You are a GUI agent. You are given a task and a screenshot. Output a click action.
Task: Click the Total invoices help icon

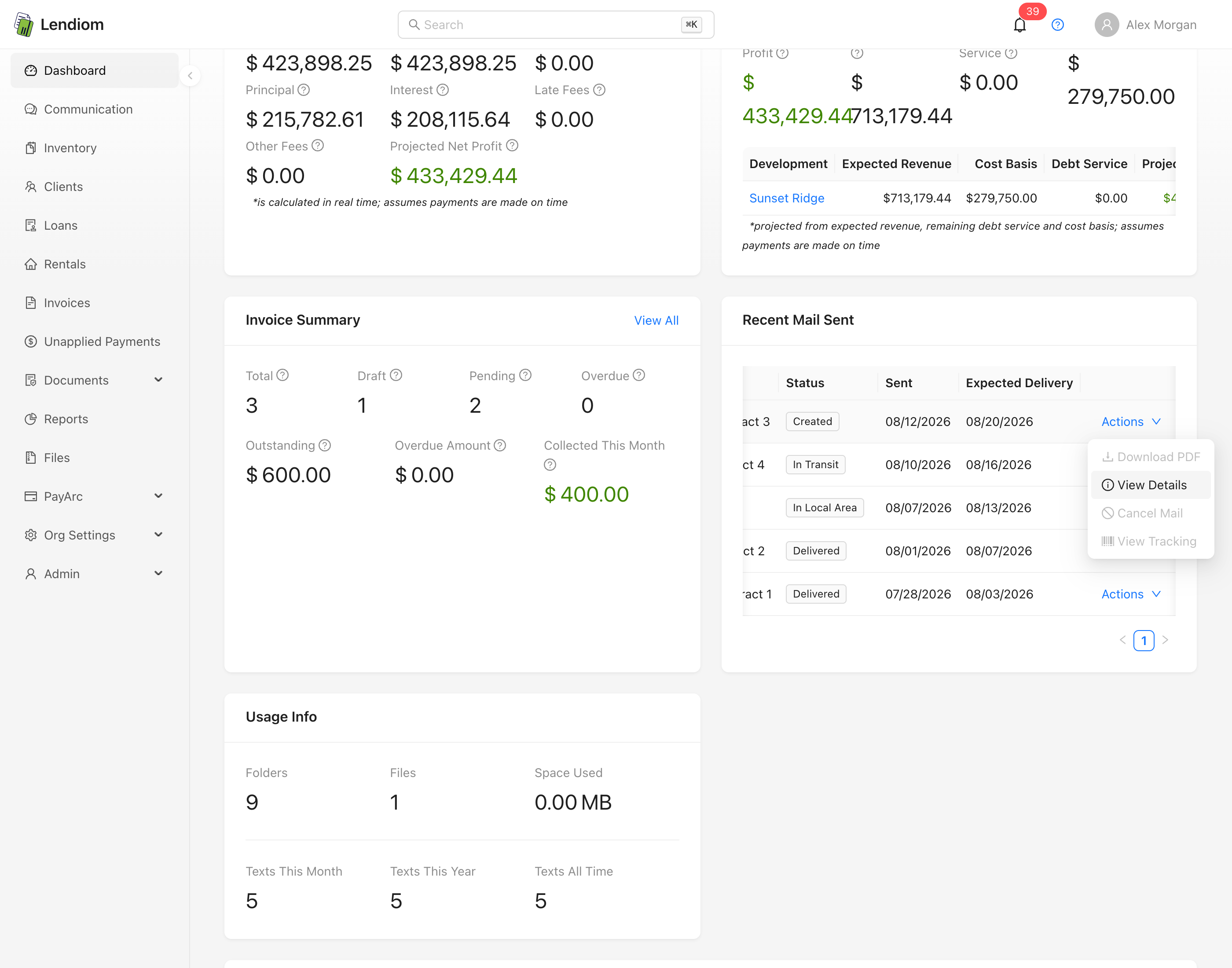282,375
